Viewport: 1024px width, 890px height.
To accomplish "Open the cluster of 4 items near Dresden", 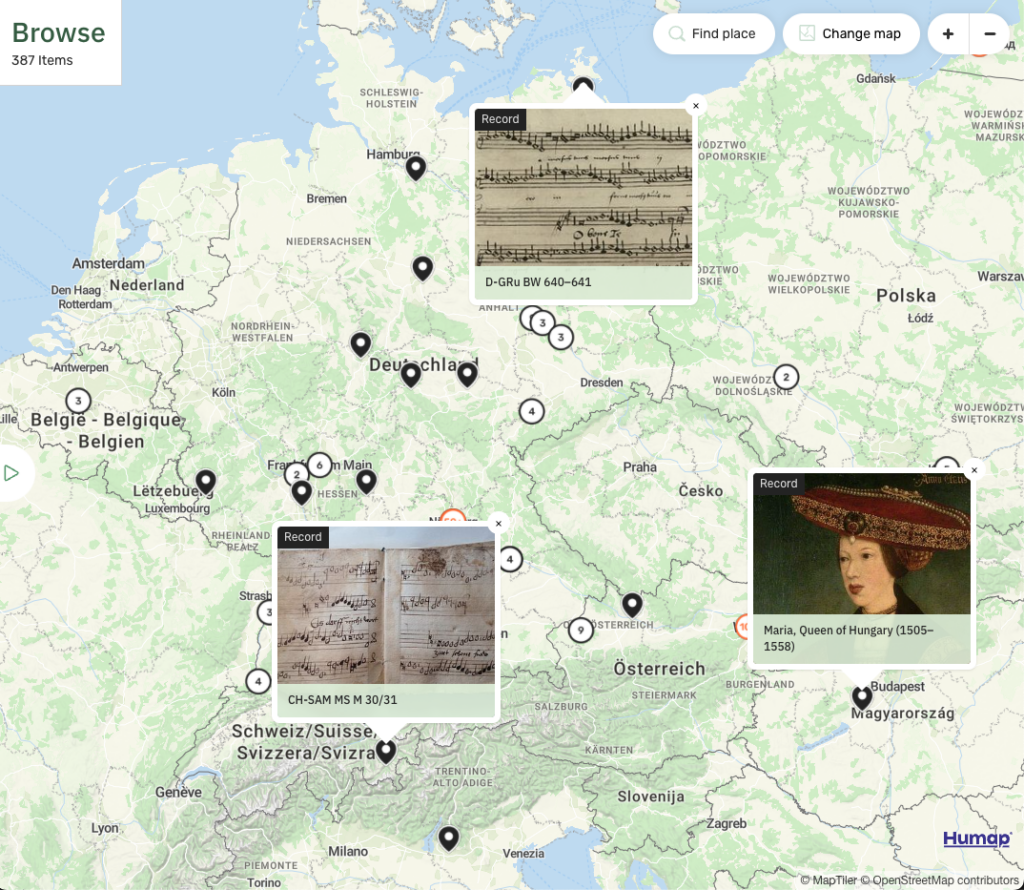I will [x=530, y=411].
